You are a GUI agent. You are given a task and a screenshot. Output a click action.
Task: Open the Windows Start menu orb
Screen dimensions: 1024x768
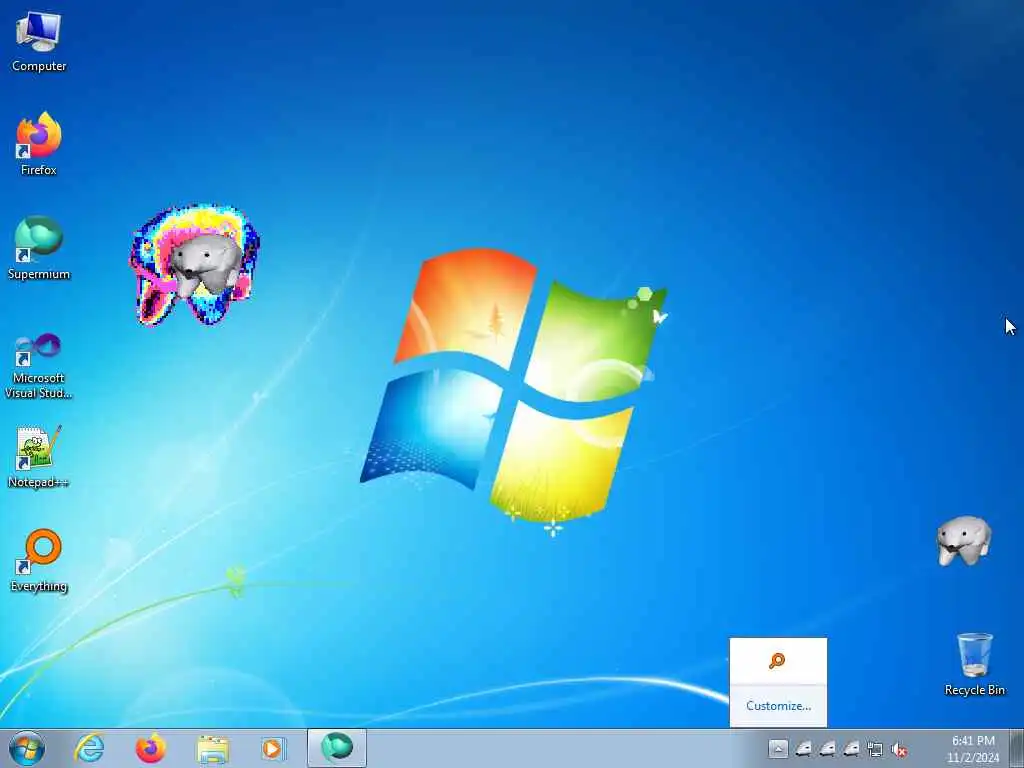click(27, 748)
